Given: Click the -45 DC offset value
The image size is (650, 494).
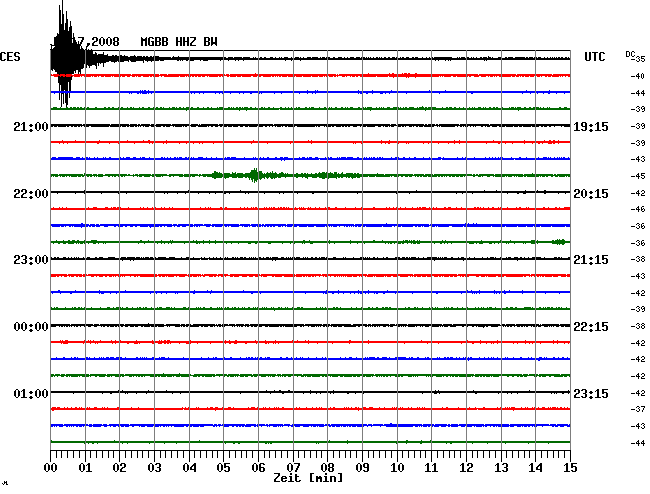Looking at the screenshot, I should click(638, 176).
